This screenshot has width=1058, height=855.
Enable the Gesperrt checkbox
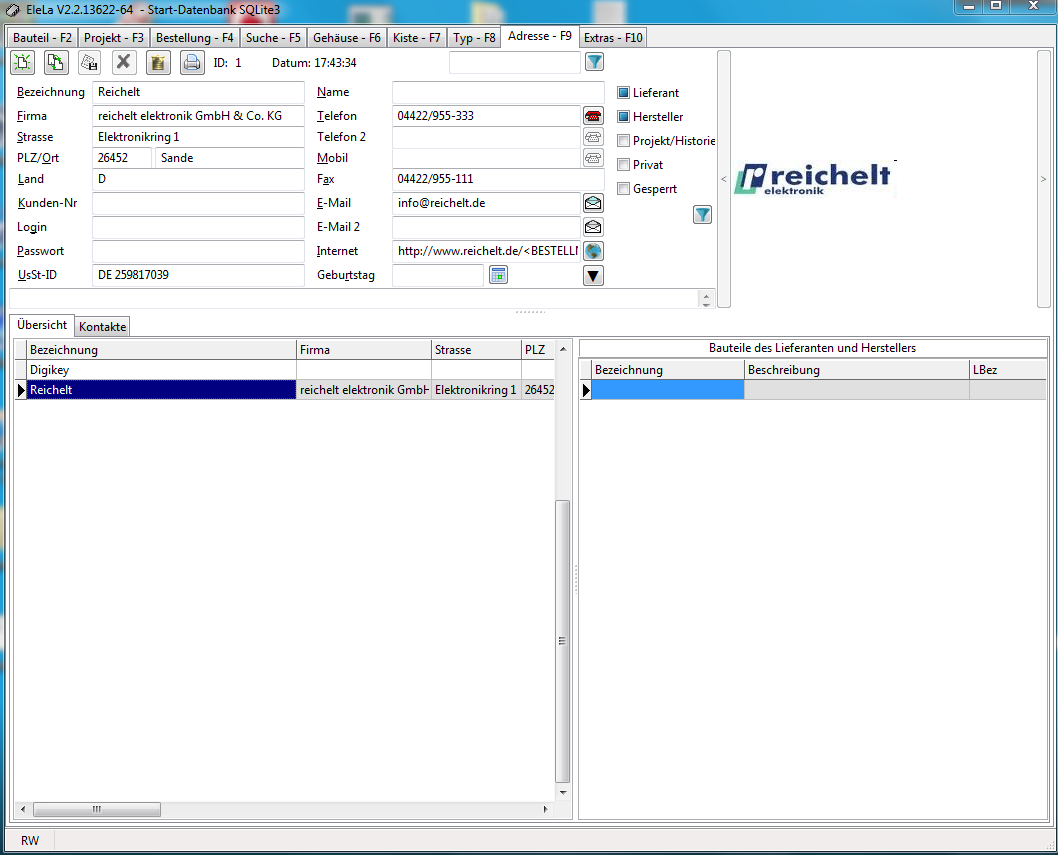coord(623,188)
